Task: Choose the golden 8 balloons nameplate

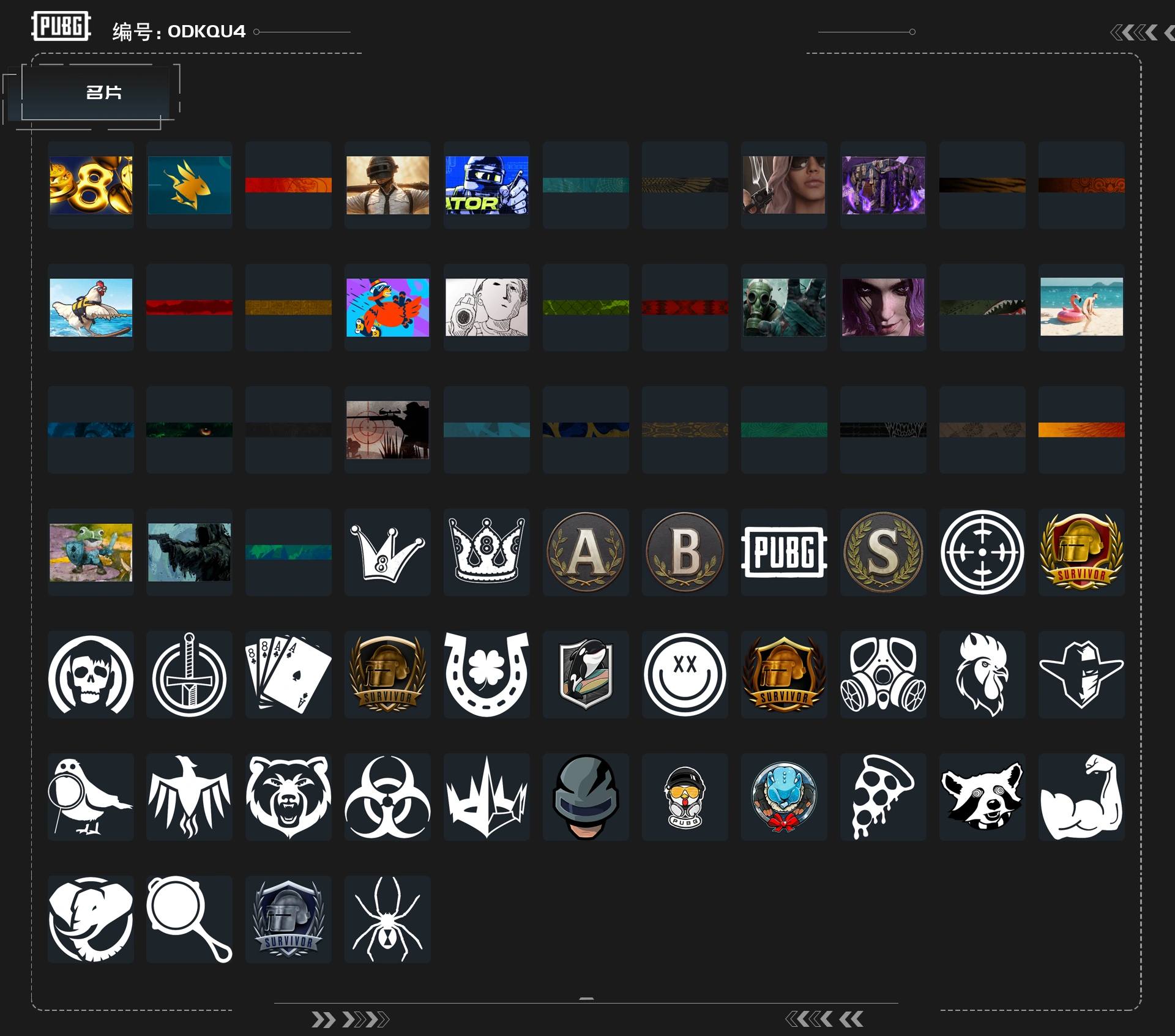Action: pos(91,185)
